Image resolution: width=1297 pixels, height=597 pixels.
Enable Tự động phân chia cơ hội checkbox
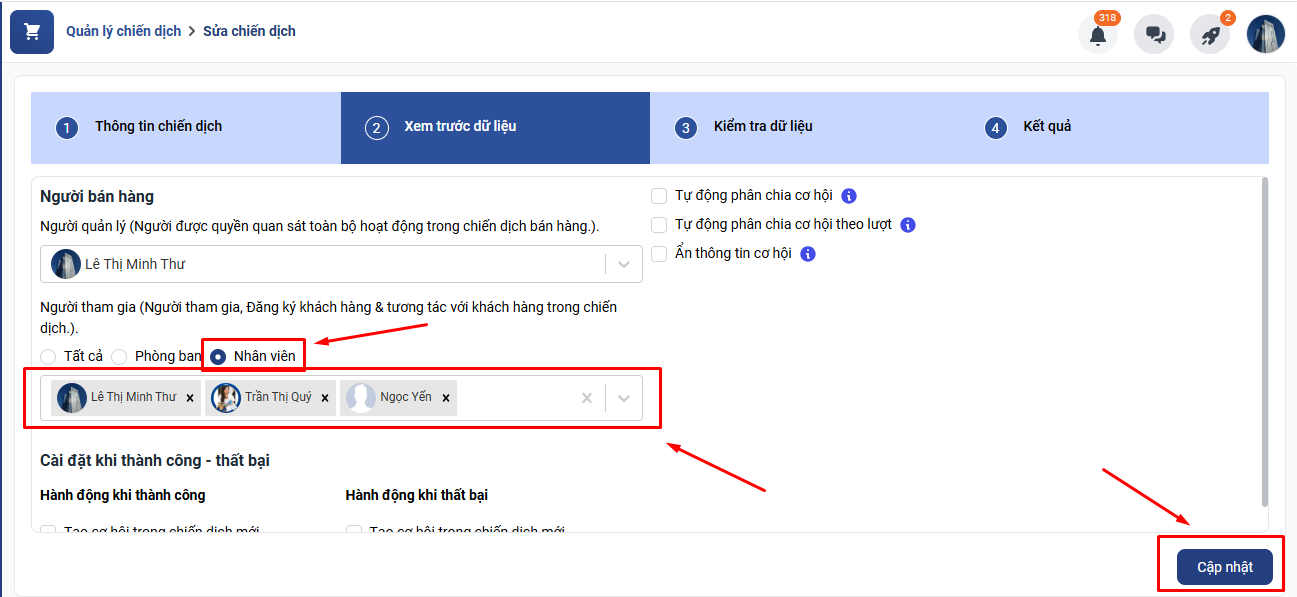(x=659, y=196)
